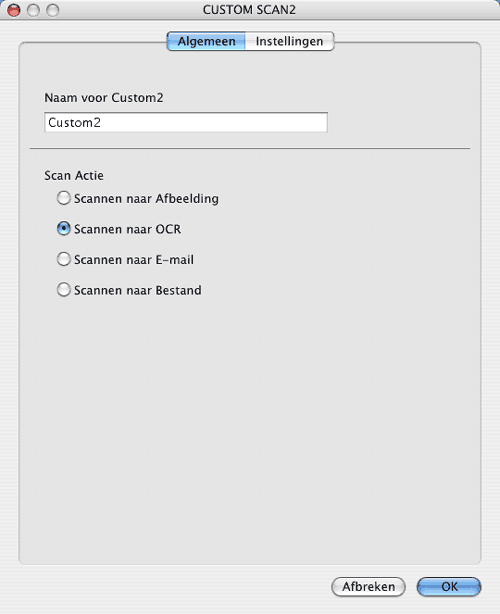Click the zoom window button in title bar
The width and height of the screenshot is (500, 614).
53,10
